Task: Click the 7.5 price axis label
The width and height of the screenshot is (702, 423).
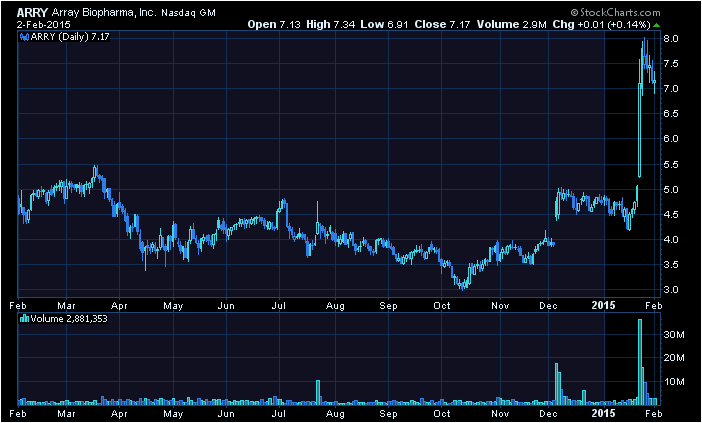Action: (x=672, y=64)
